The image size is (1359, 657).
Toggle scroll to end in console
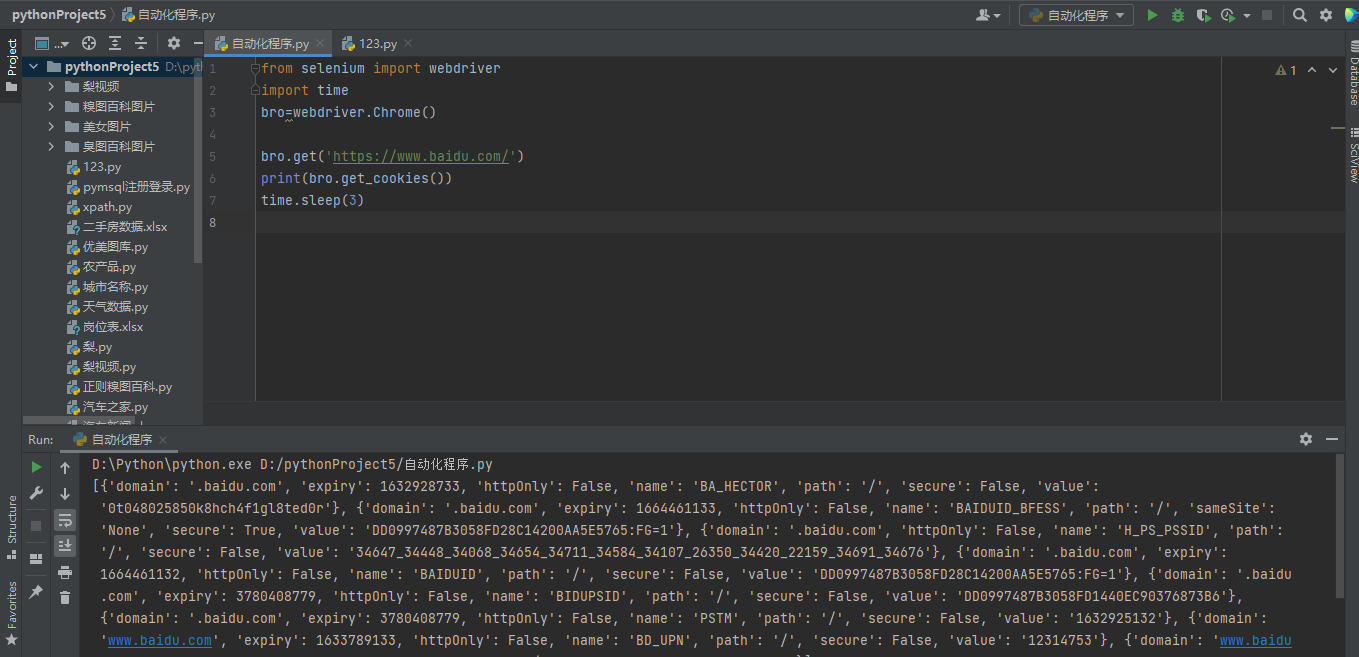click(65, 545)
